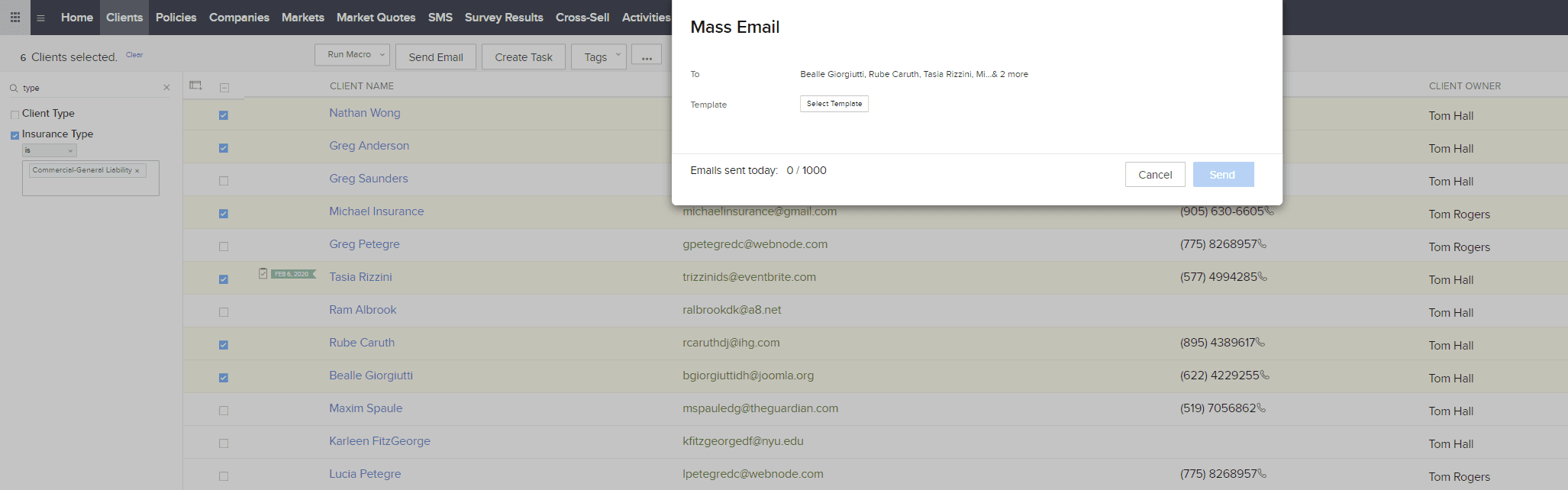Open the Run Macro dropdown
1568x490 pixels.
352,55
